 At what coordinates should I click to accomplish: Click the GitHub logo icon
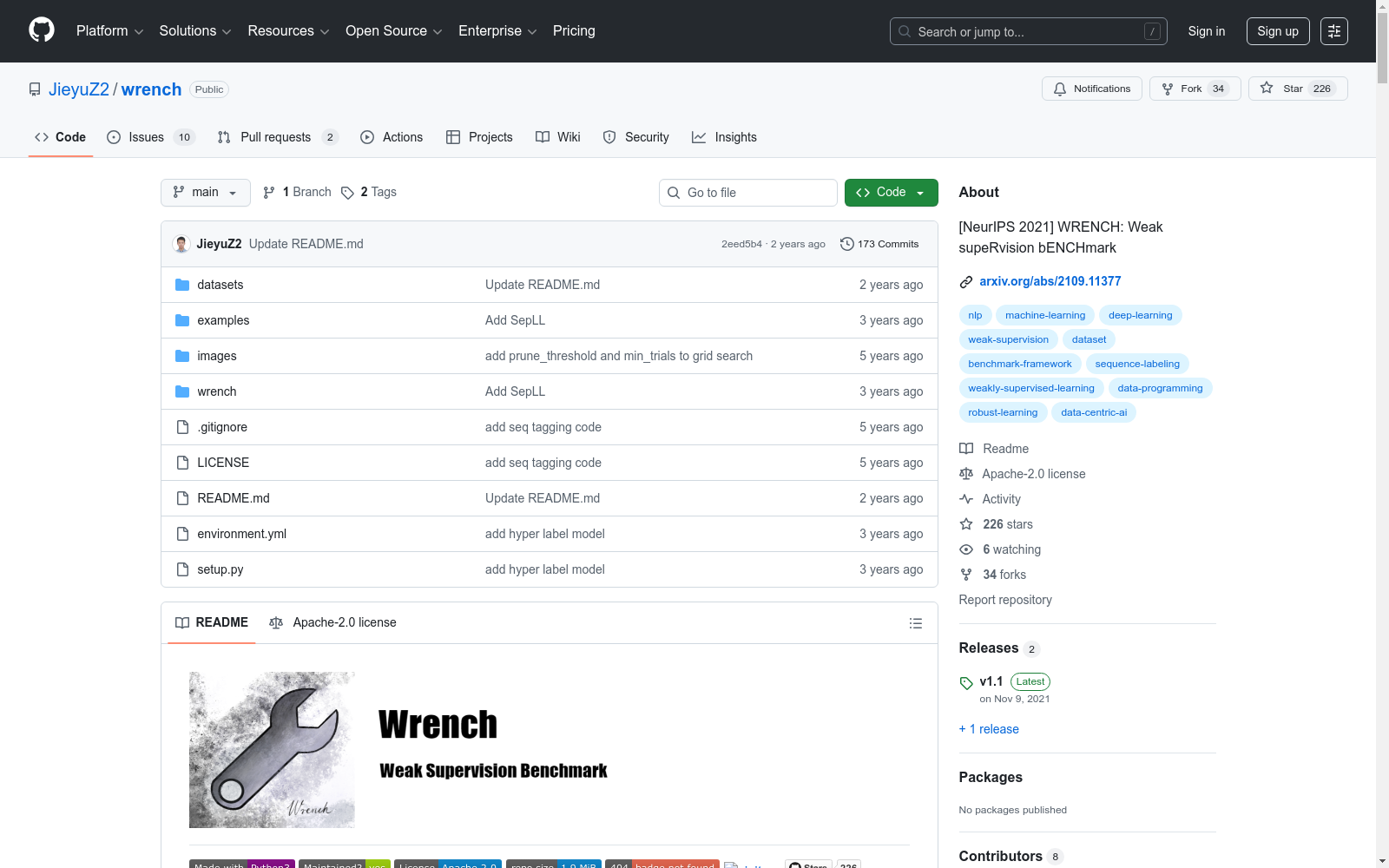tap(42, 30)
